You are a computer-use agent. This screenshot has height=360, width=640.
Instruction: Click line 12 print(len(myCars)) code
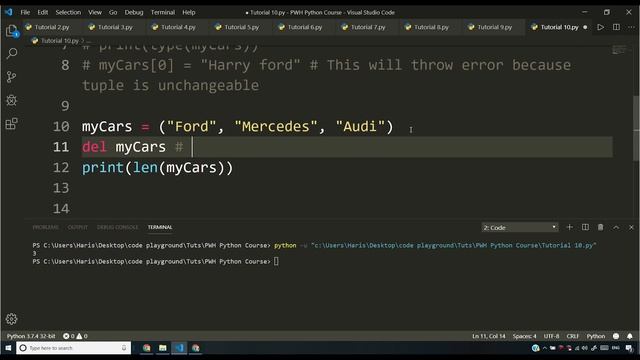[157, 168]
